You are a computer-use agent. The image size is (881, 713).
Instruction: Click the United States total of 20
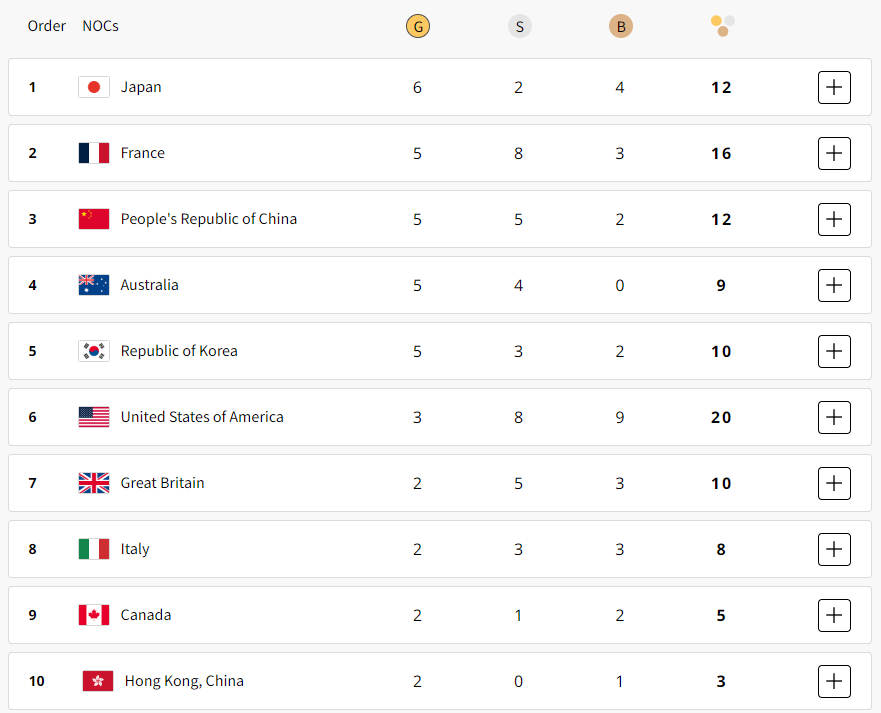pos(721,417)
